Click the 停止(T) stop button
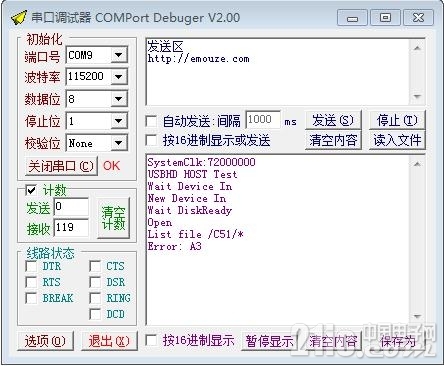This screenshot has height=366, width=444. tap(397, 120)
